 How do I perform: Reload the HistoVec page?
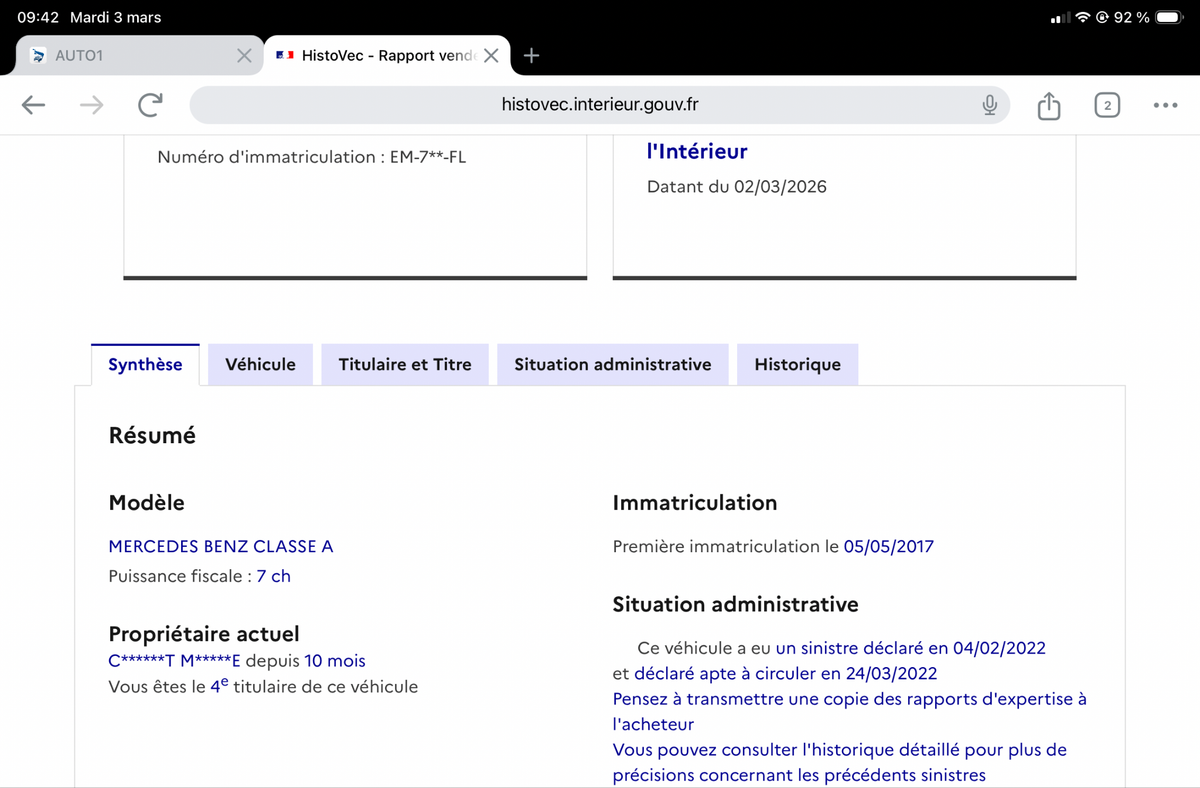150,105
